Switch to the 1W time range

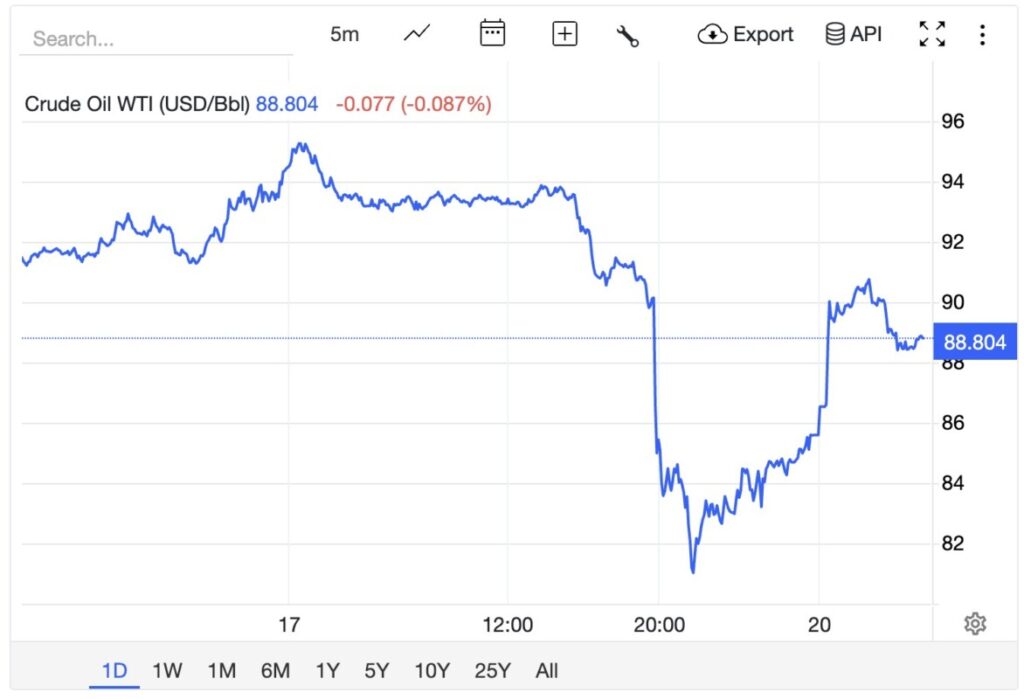[167, 670]
